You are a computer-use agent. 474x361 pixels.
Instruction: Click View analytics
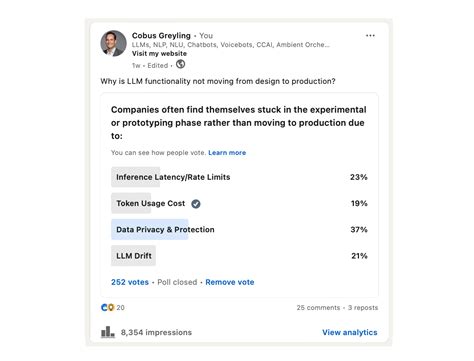[350, 332]
